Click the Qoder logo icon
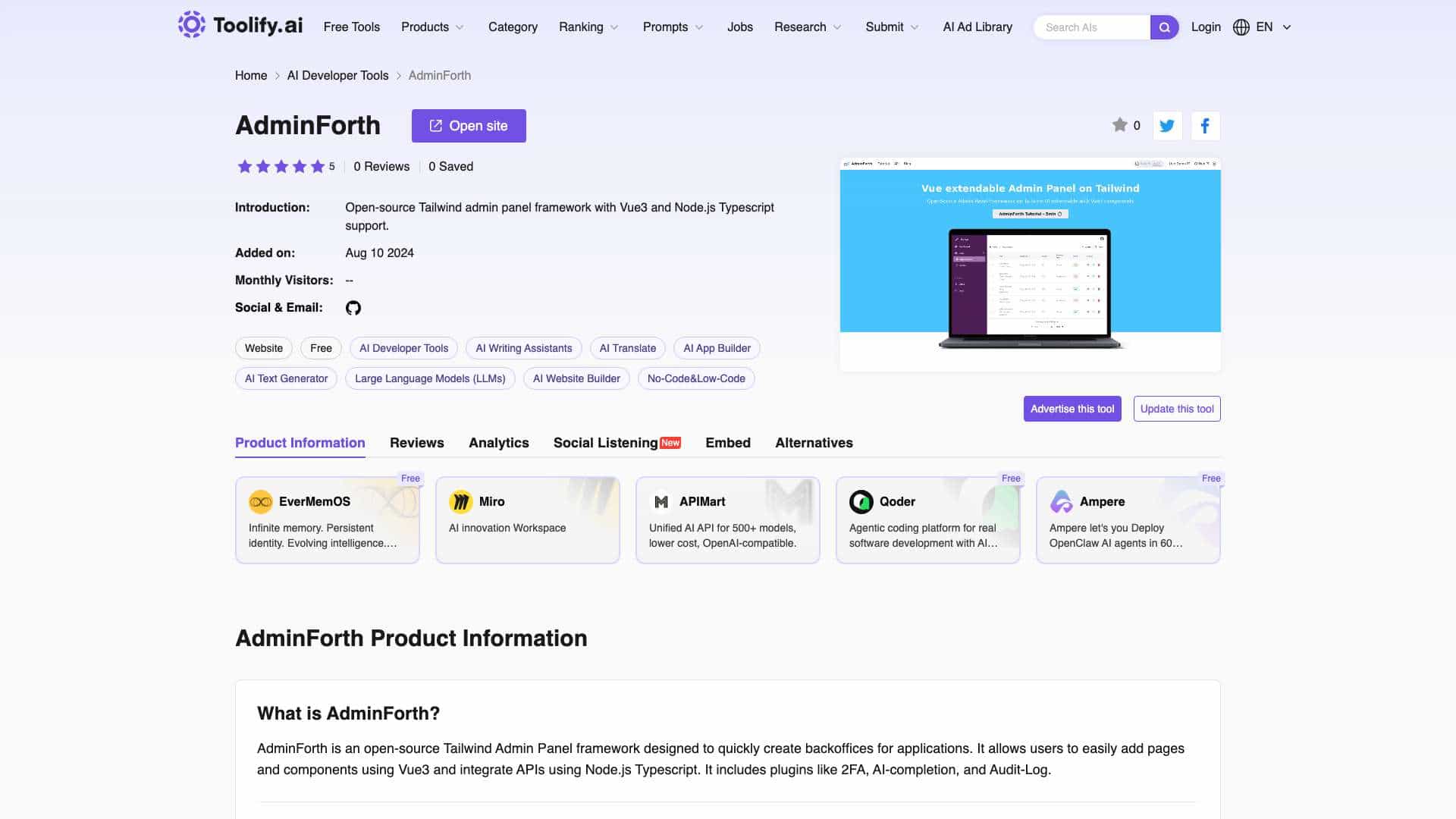This screenshot has height=819, width=1456. tap(861, 502)
